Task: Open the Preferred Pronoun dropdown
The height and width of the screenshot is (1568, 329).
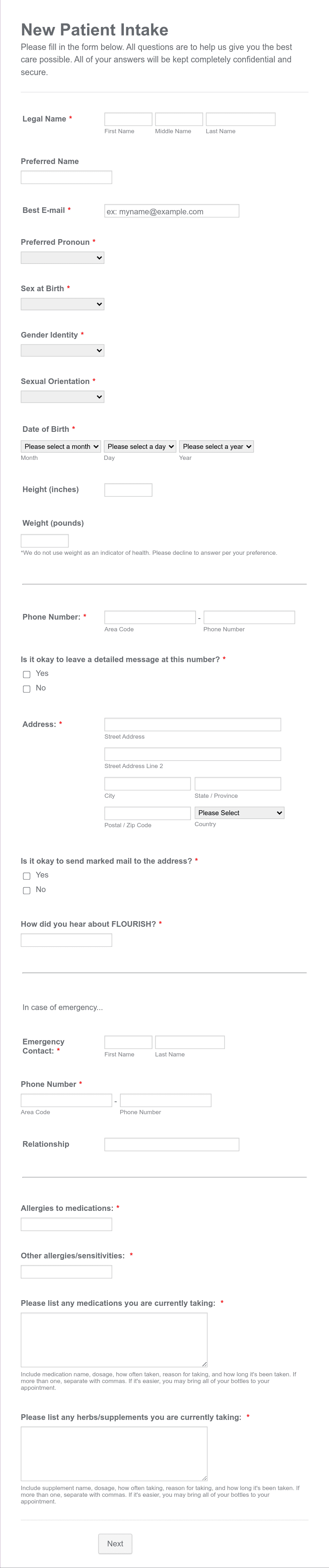Action: [x=62, y=257]
